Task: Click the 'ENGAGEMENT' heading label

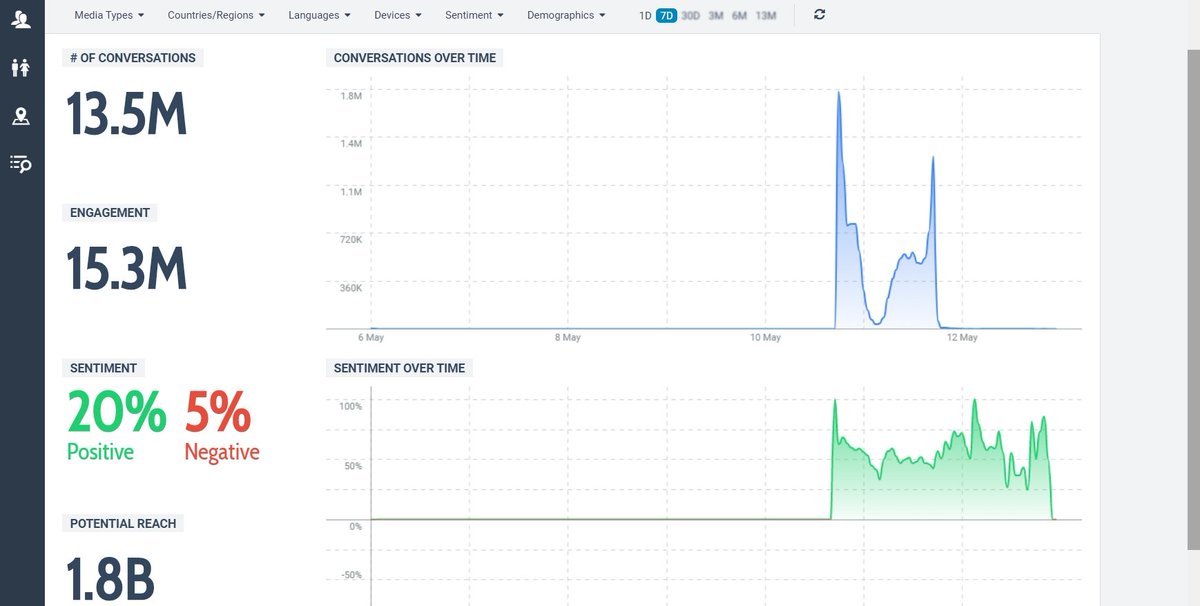Action: [x=110, y=213]
